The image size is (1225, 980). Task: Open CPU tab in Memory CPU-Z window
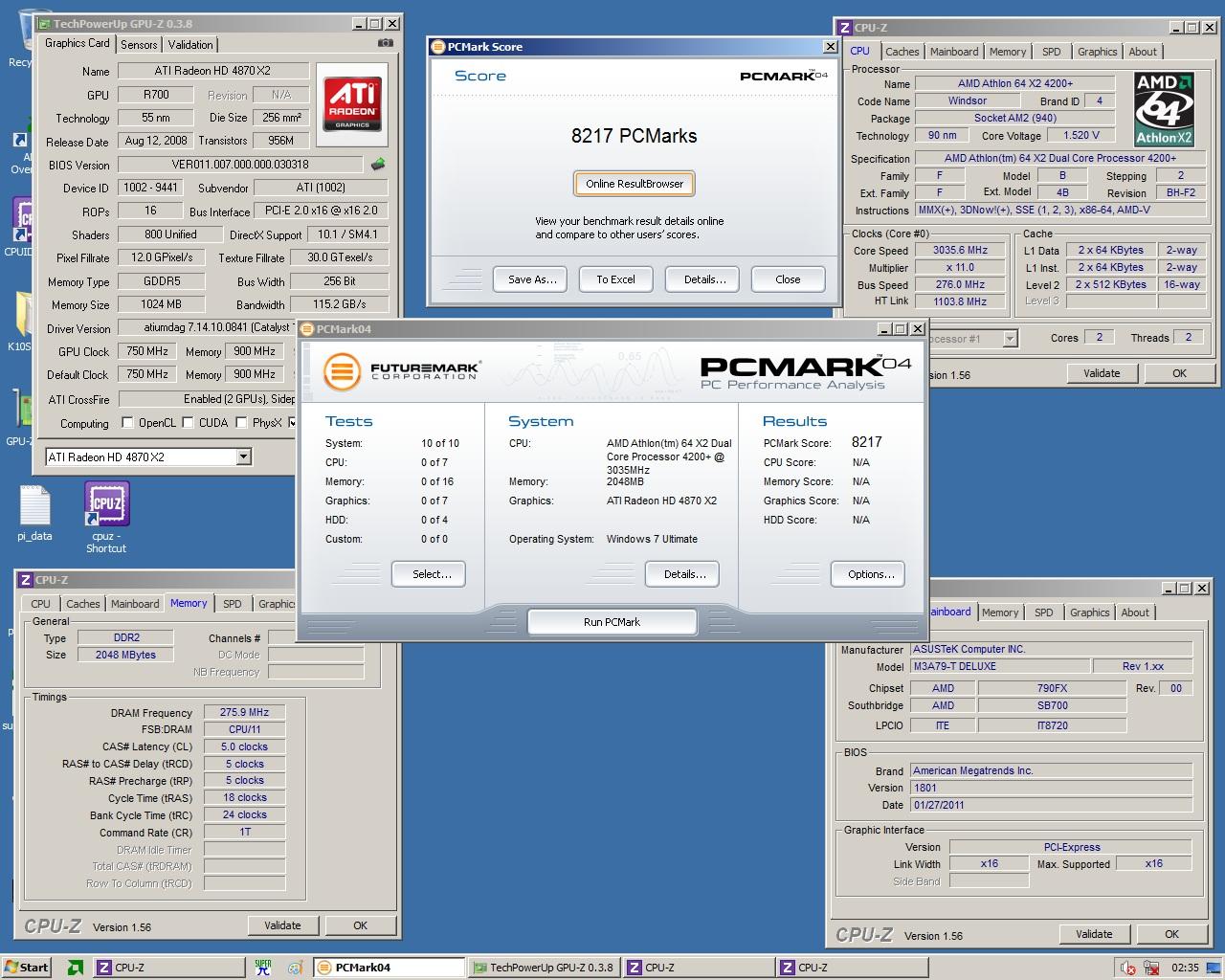[40, 604]
